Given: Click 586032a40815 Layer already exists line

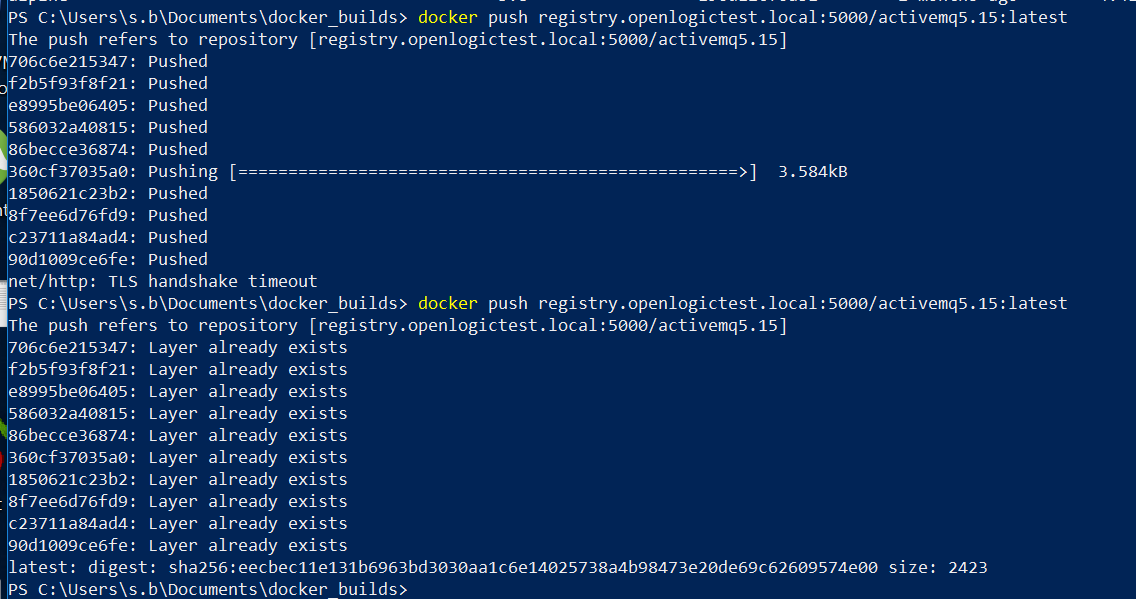Looking at the screenshot, I should pyautogui.click(x=178, y=414).
